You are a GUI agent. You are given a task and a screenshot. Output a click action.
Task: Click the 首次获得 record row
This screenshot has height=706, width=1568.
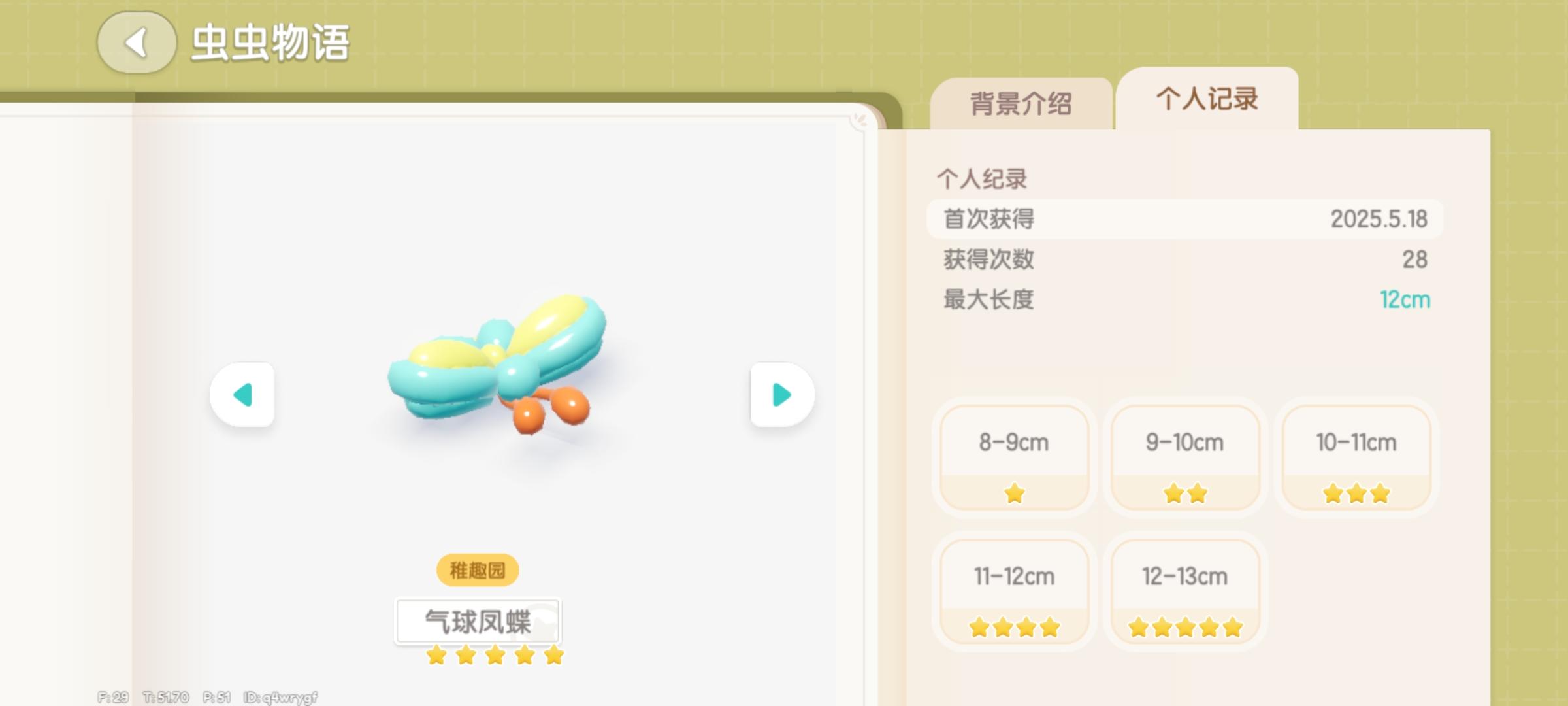click(1184, 219)
